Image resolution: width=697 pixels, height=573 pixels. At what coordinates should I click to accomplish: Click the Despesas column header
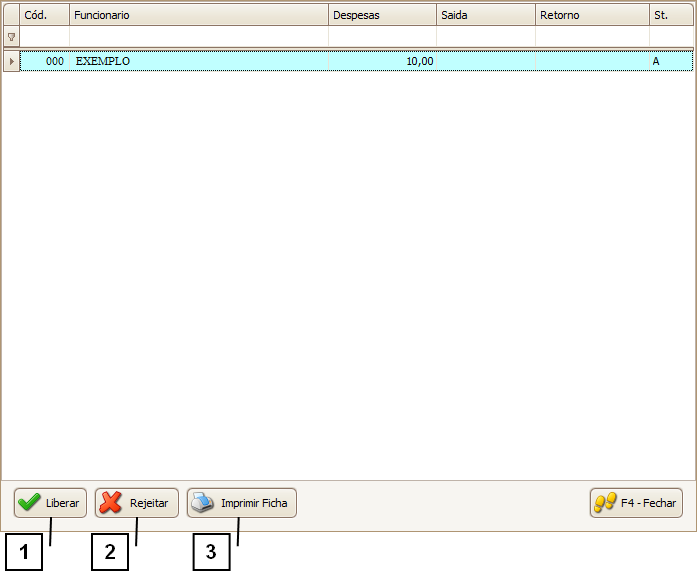pos(382,15)
